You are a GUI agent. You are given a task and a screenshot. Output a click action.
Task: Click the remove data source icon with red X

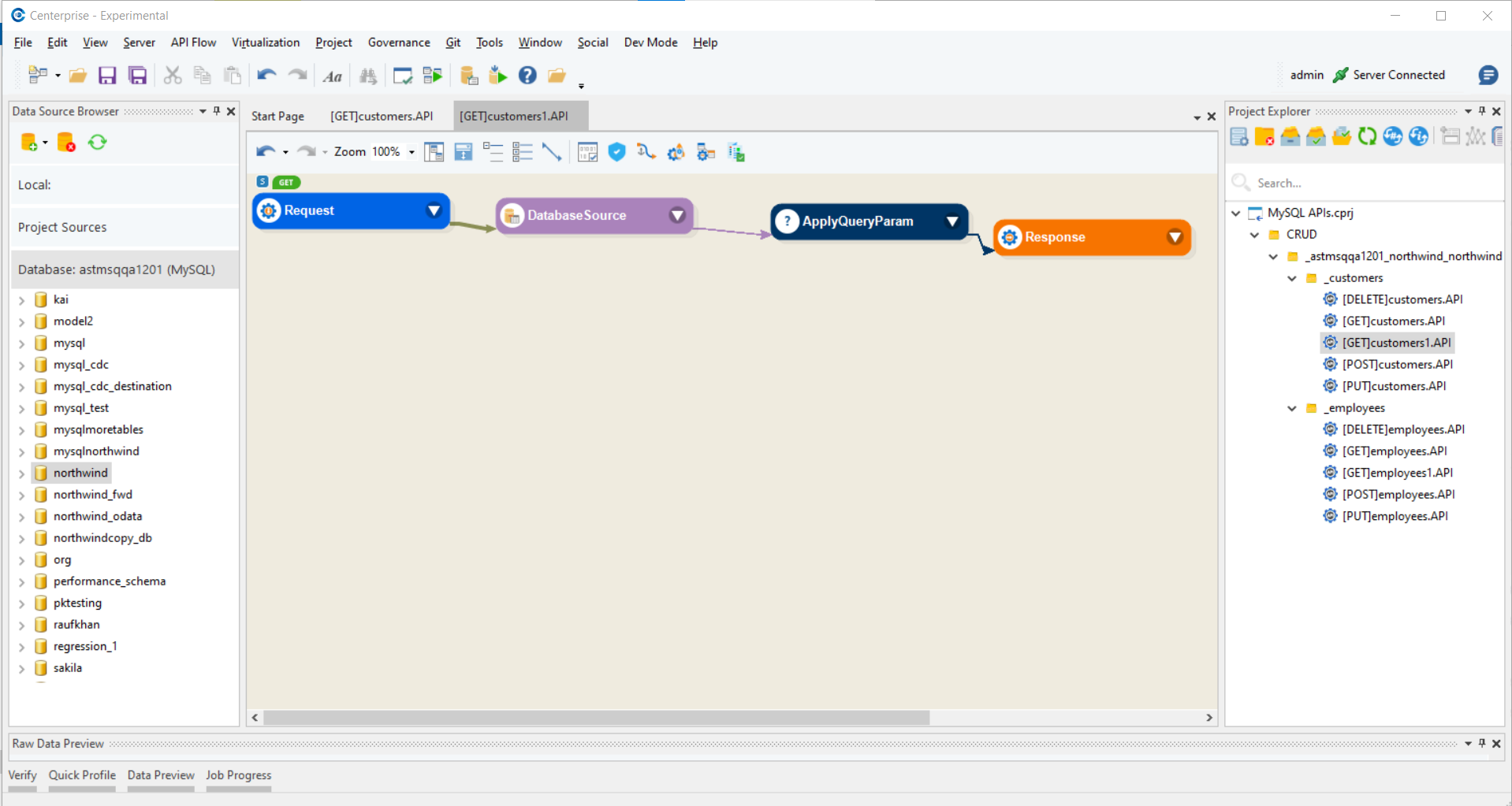66,143
